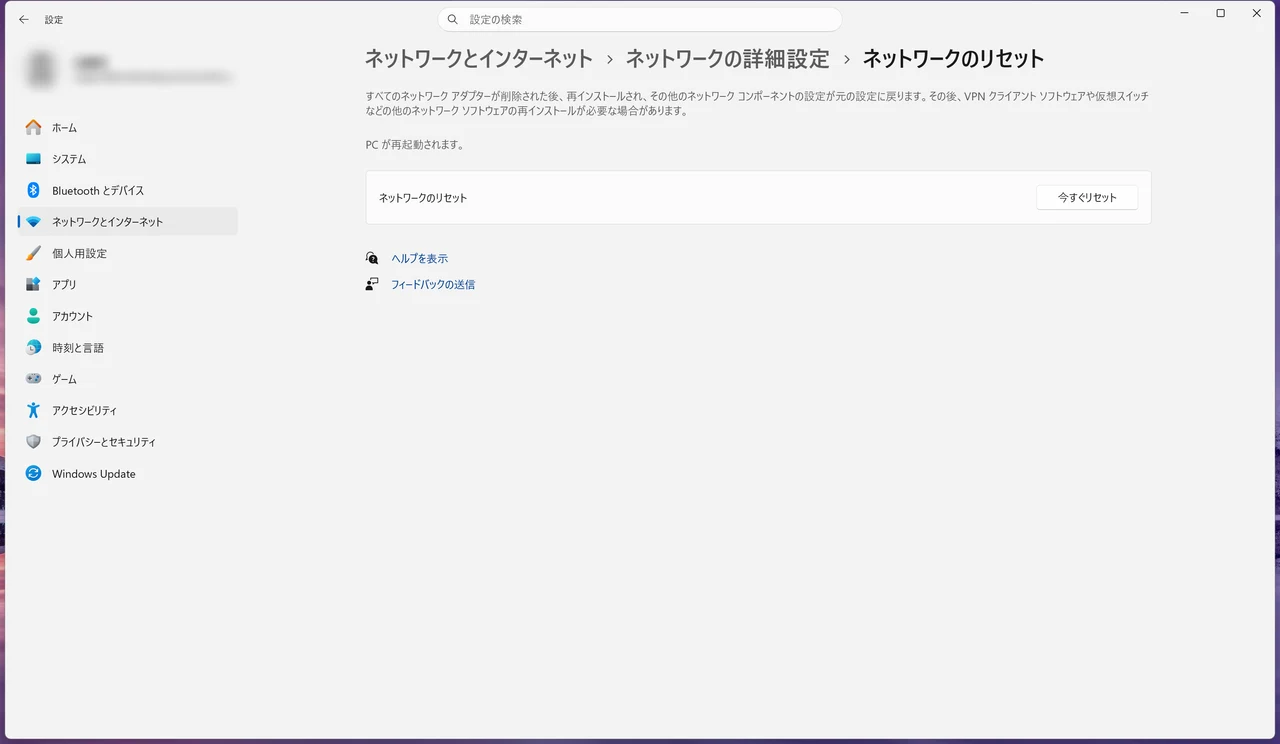
Task: Click the アクセシビリティ figure icon
Action: [34, 410]
